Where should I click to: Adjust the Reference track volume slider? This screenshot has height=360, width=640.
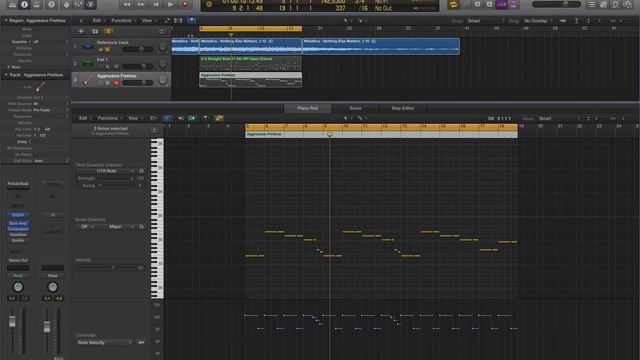click(138, 49)
